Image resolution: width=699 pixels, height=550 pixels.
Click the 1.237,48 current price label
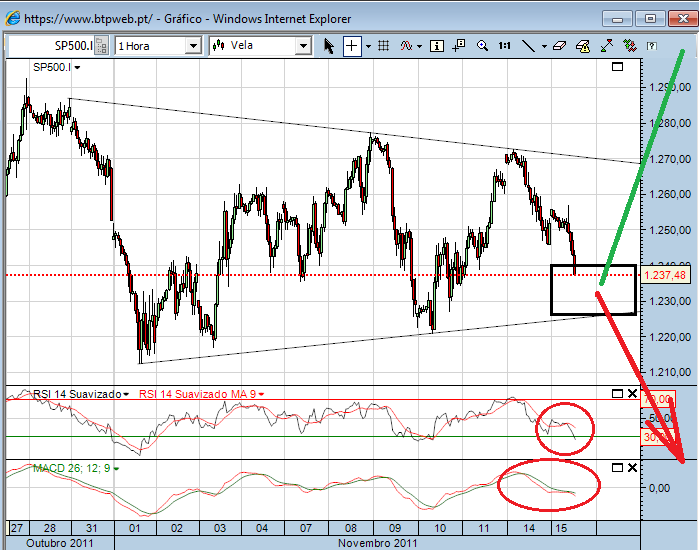coord(665,275)
